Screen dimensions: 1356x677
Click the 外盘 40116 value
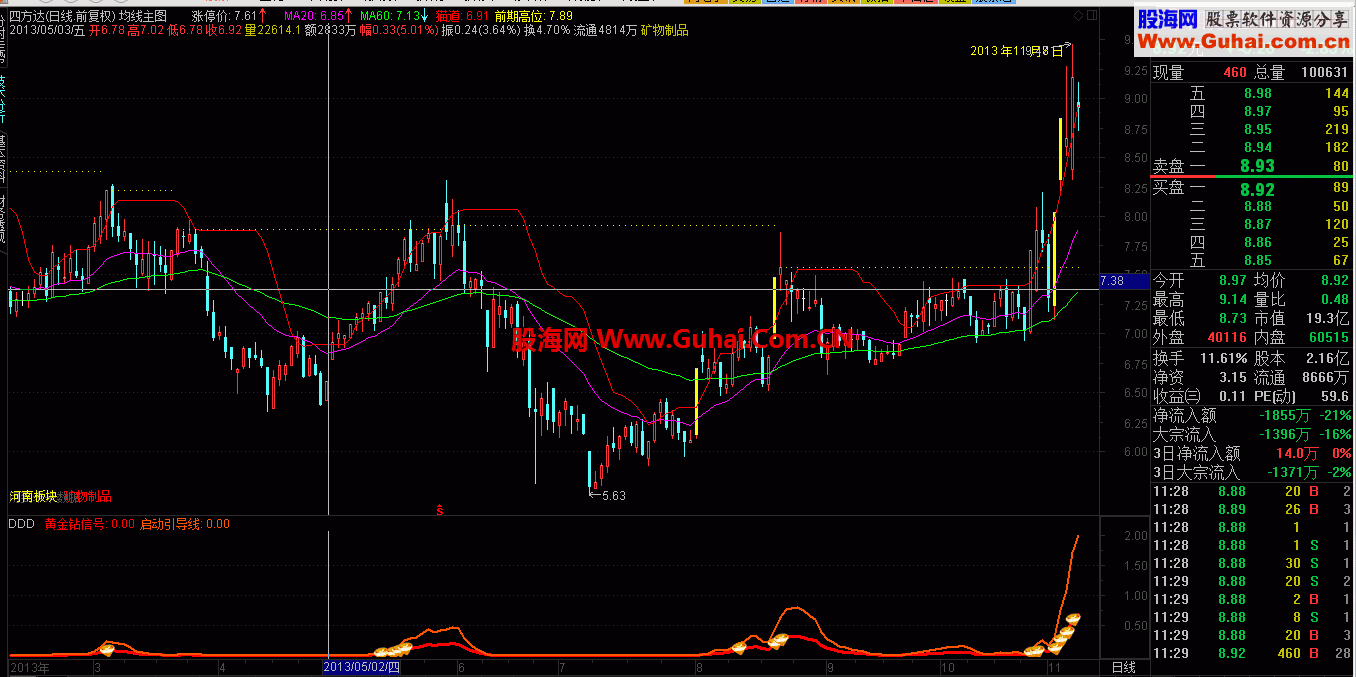coord(1226,338)
